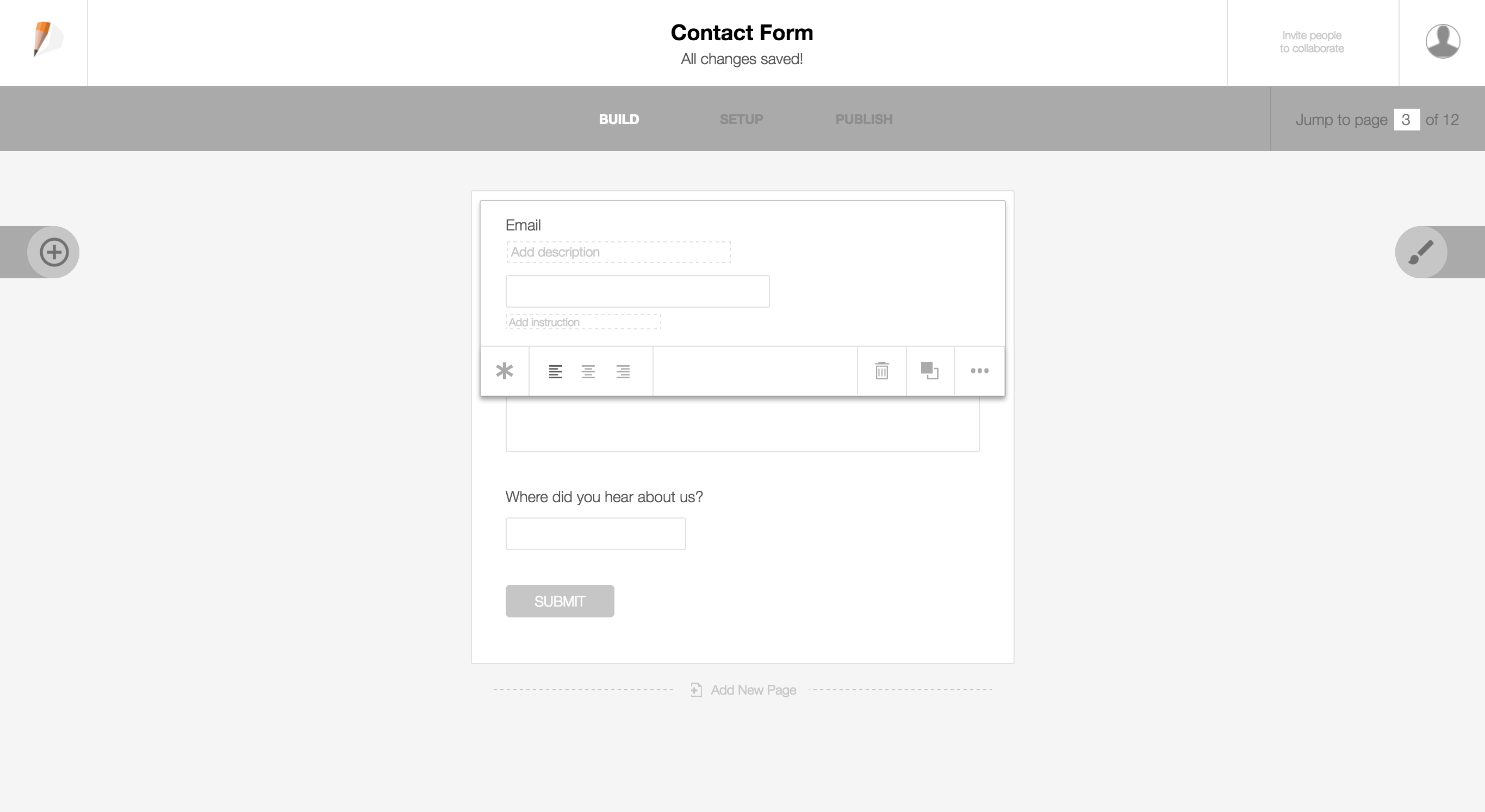The width and height of the screenshot is (1485, 812).
Task: Switch to the PUBLISH tab
Action: pyautogui.click(x=863, y=119)
